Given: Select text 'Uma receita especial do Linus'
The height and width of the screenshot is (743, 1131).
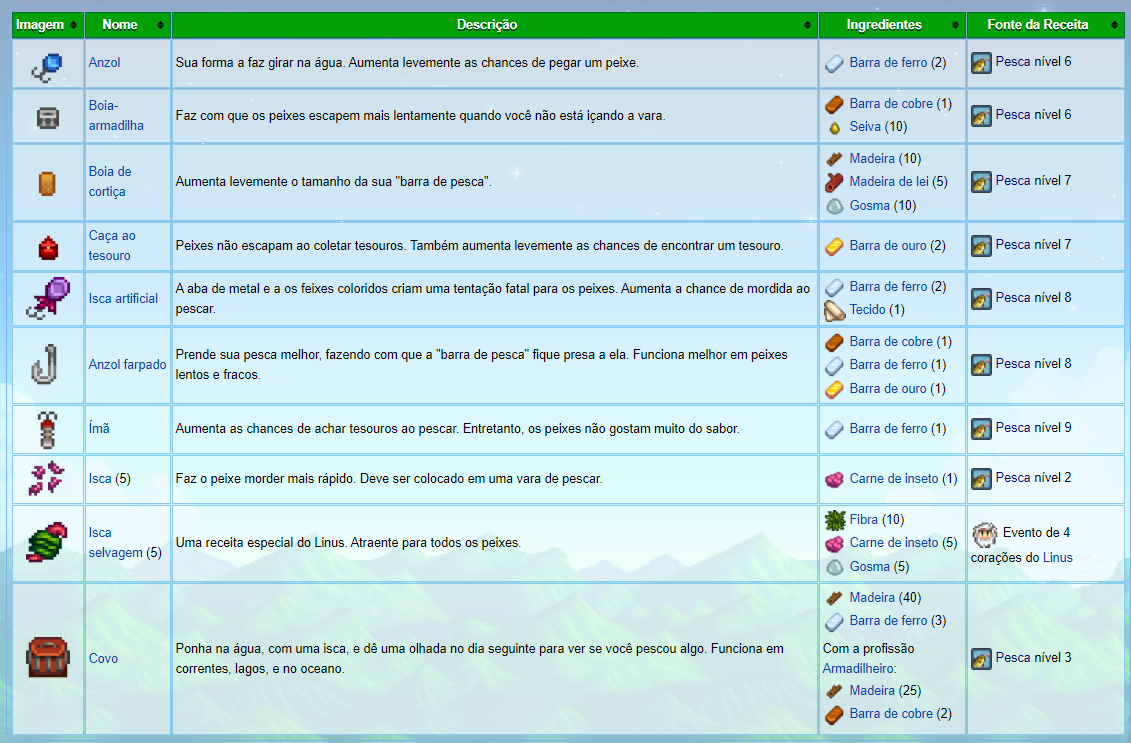Looking at the screenshot, I should pyautogui.click(x=260, y=542).
